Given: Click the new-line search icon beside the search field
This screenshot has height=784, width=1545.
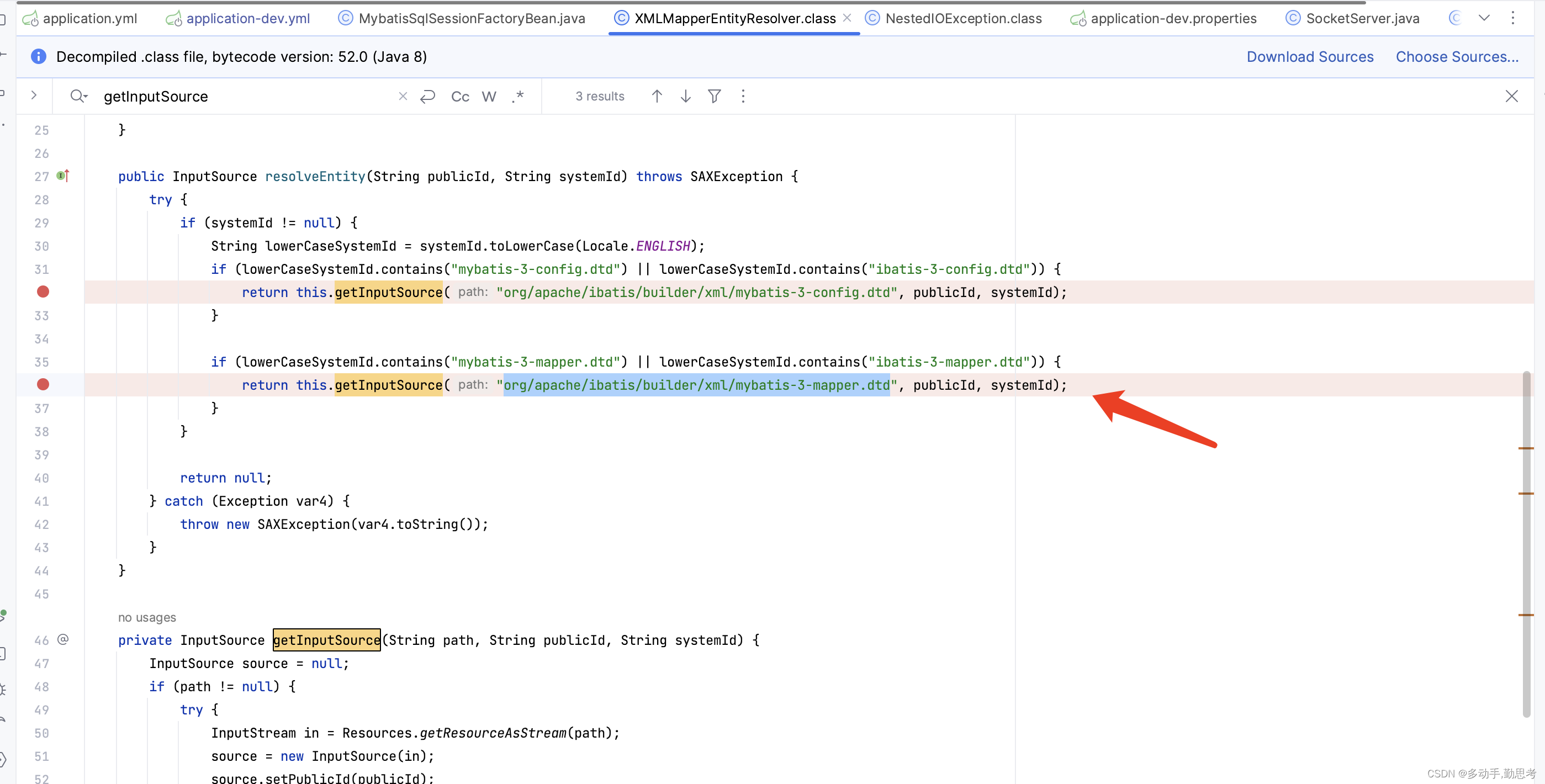Looking at the screenshot, I should [427, 96].
